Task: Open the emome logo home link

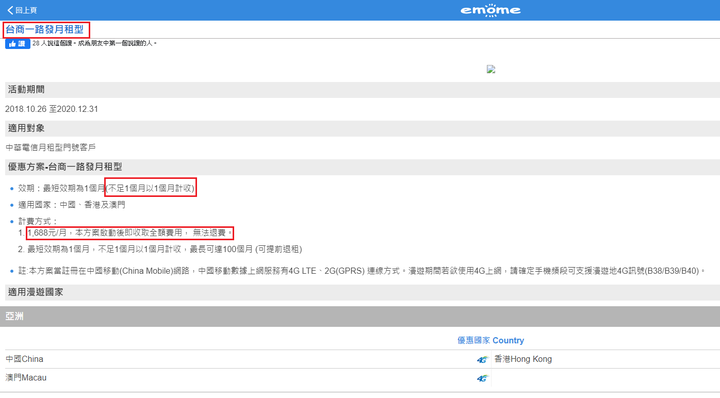Action: [x=490, y=10]
